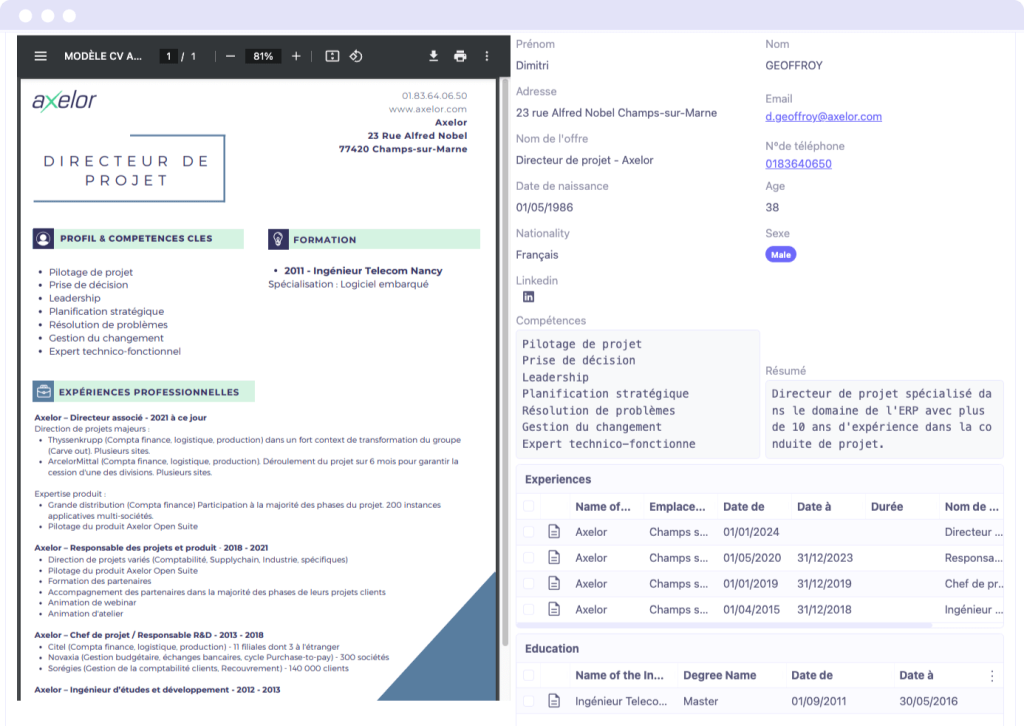
Task: Click the Male gender badge
Action: click(x=780, y=255)
